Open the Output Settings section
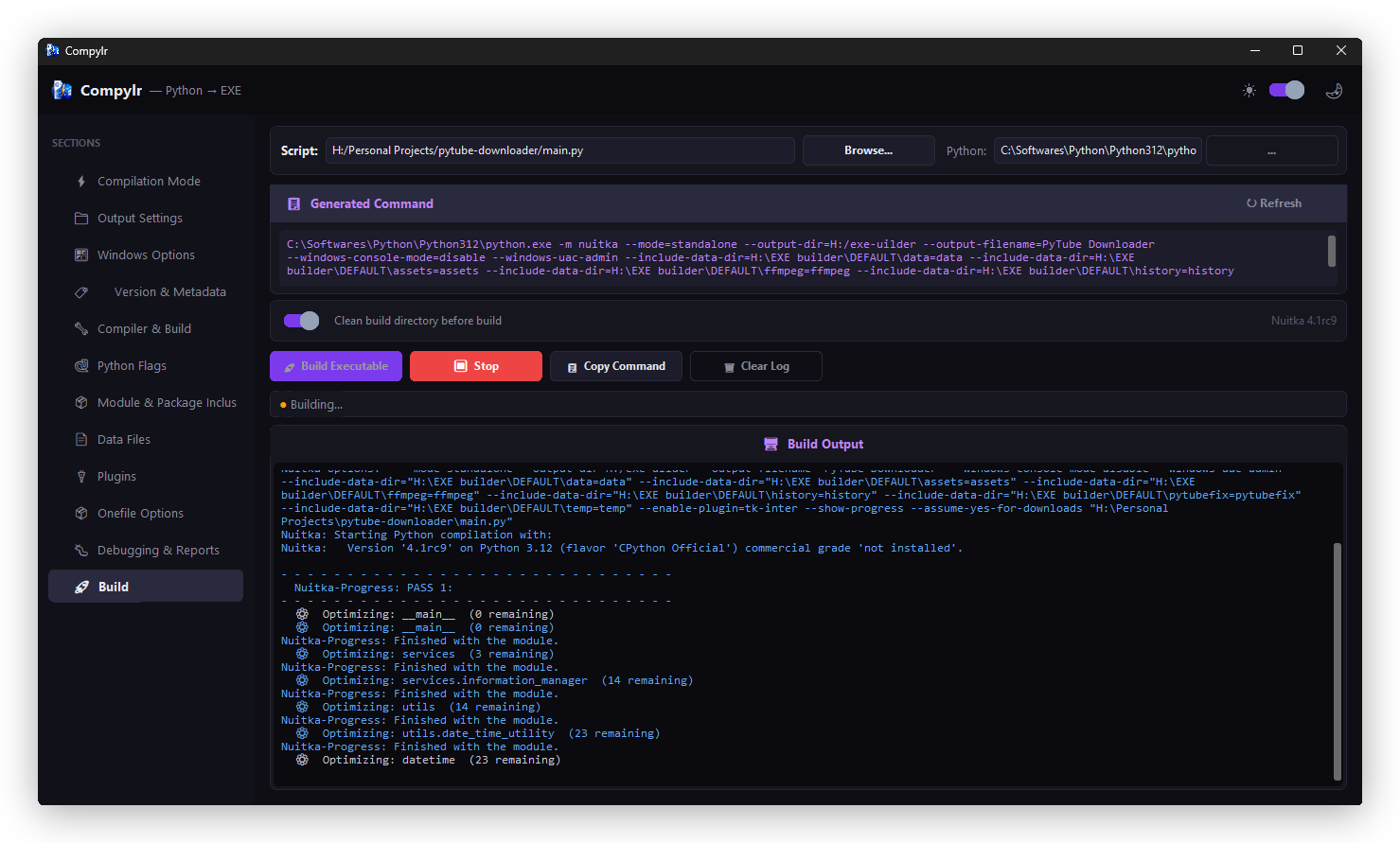 [146, 218]
